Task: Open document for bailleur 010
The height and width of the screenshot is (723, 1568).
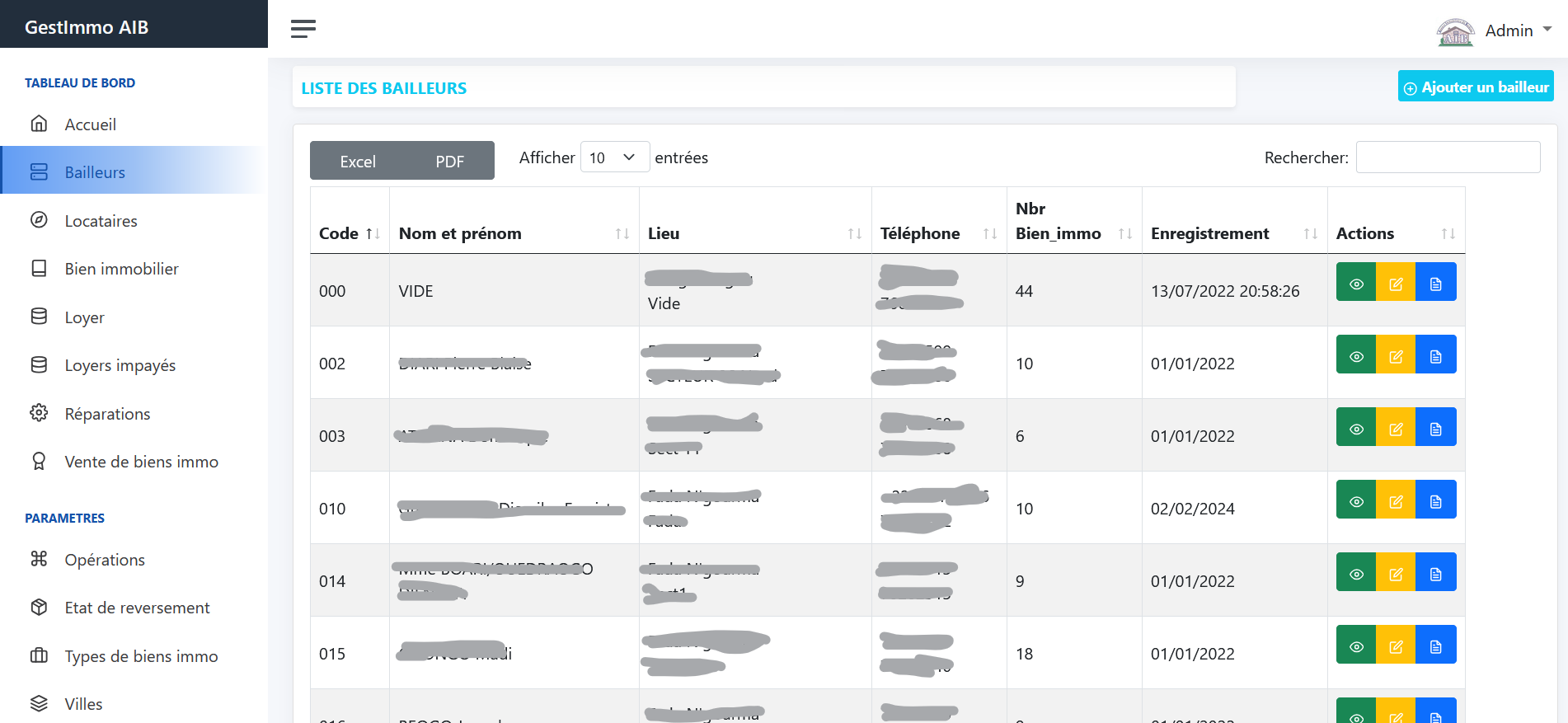Action: [x=1436, y=500]
